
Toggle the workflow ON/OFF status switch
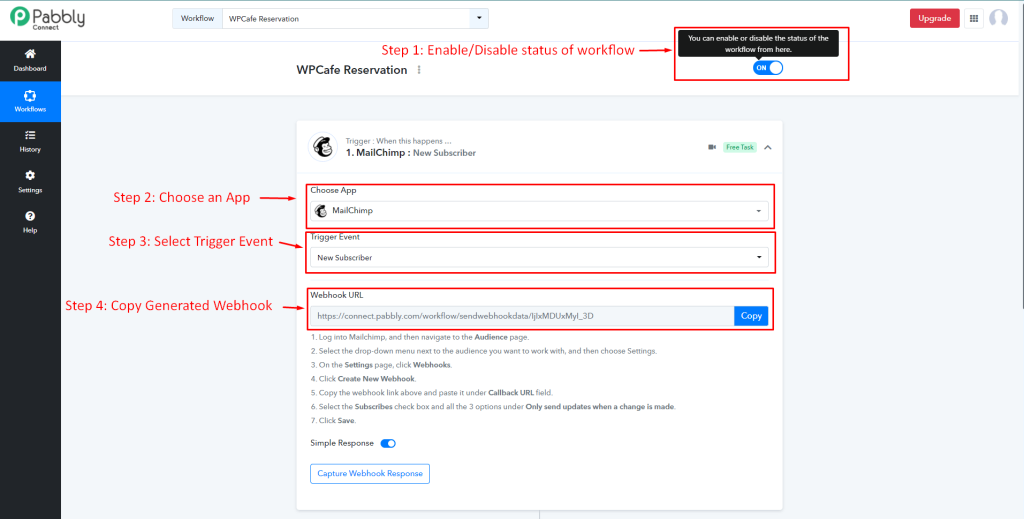[x=767, y=68]
